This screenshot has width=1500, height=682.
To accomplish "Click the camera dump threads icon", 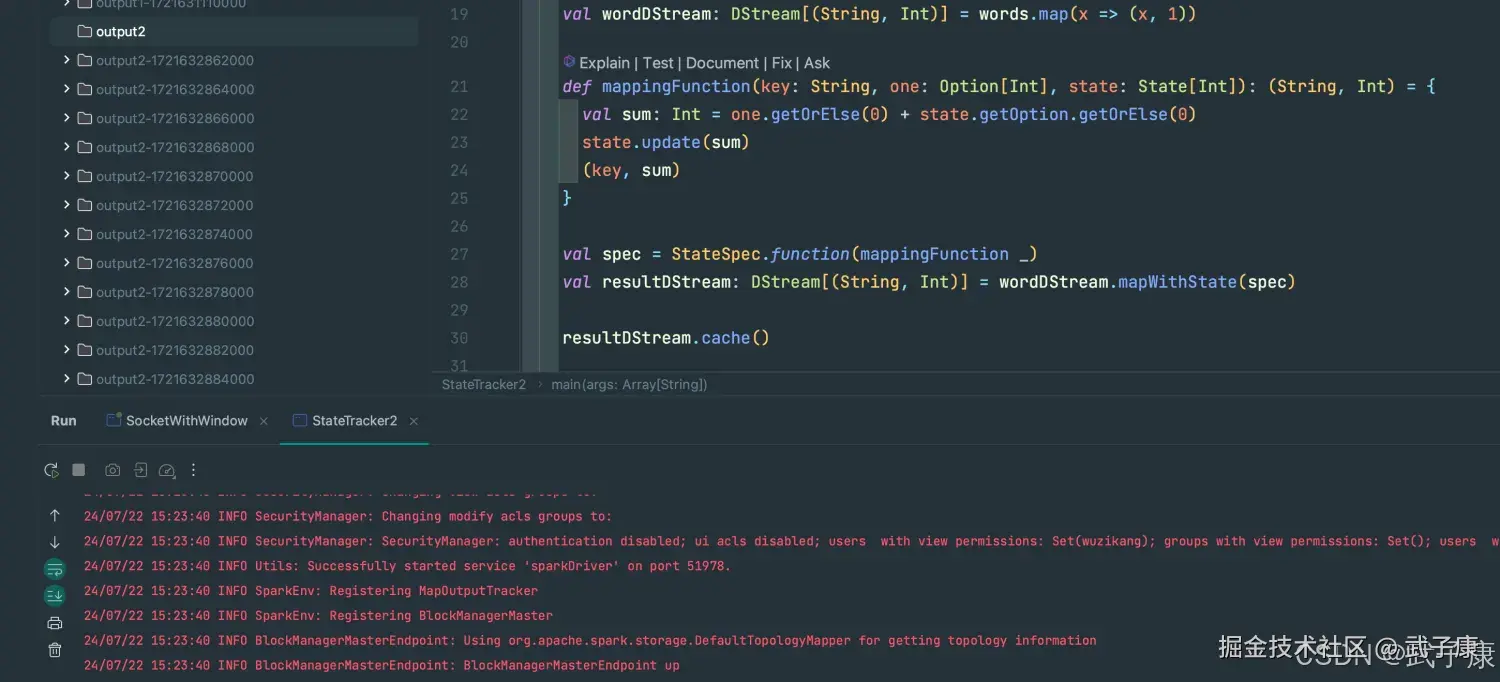I will point(112,470).
